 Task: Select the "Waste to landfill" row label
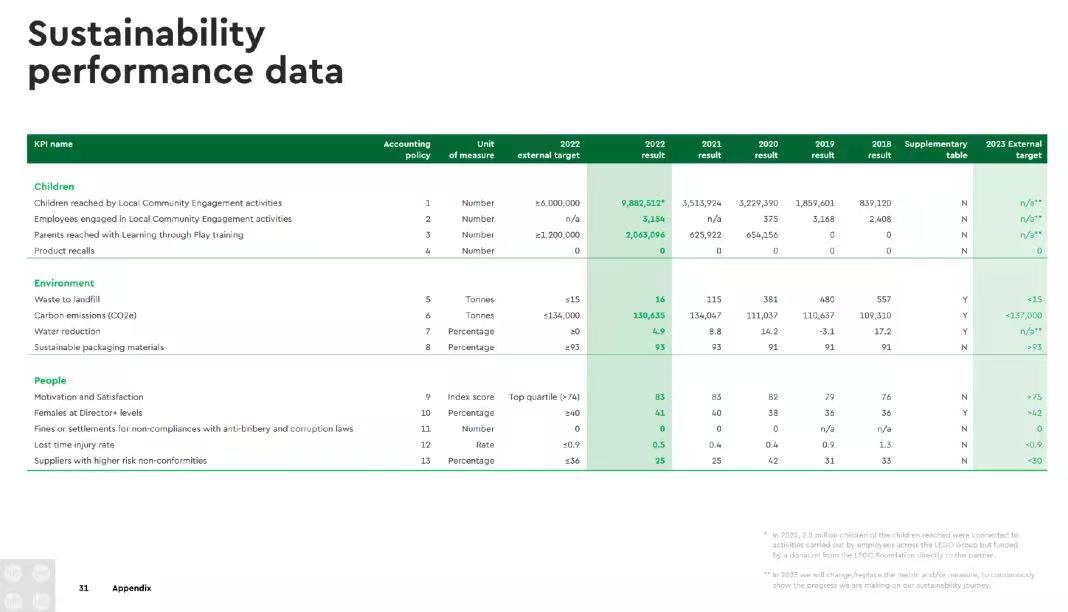coord(67,299)
